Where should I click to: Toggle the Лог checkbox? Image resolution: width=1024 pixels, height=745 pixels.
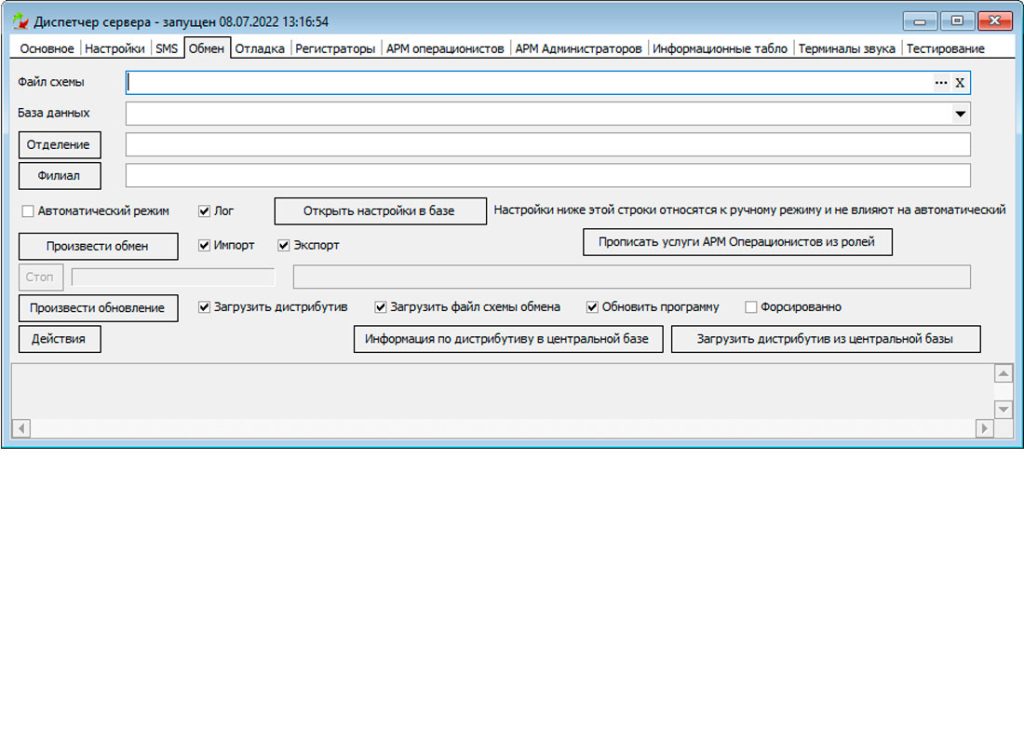(204, 211)
